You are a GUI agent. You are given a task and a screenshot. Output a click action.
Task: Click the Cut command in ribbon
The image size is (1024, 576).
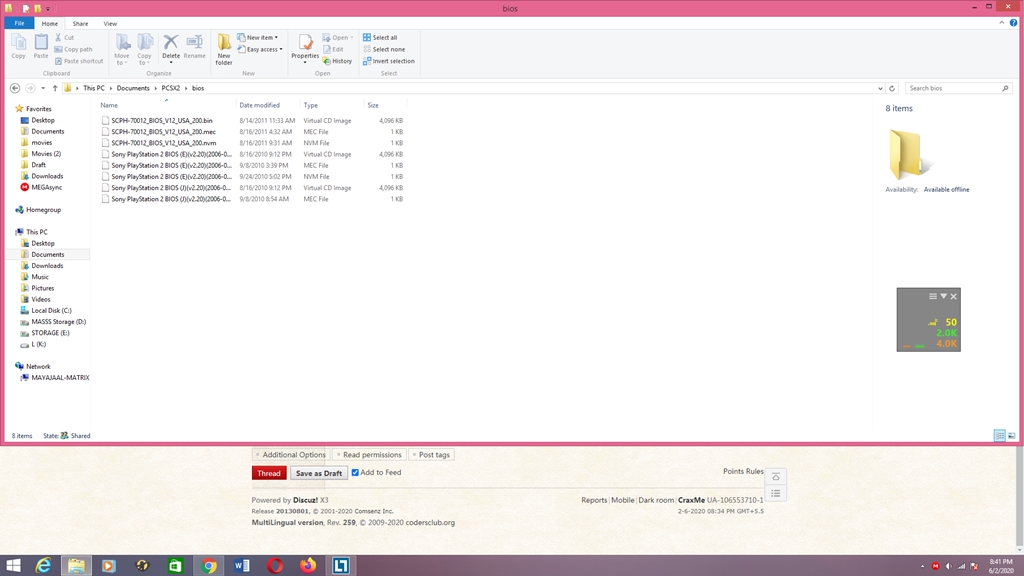click(64, 37)
